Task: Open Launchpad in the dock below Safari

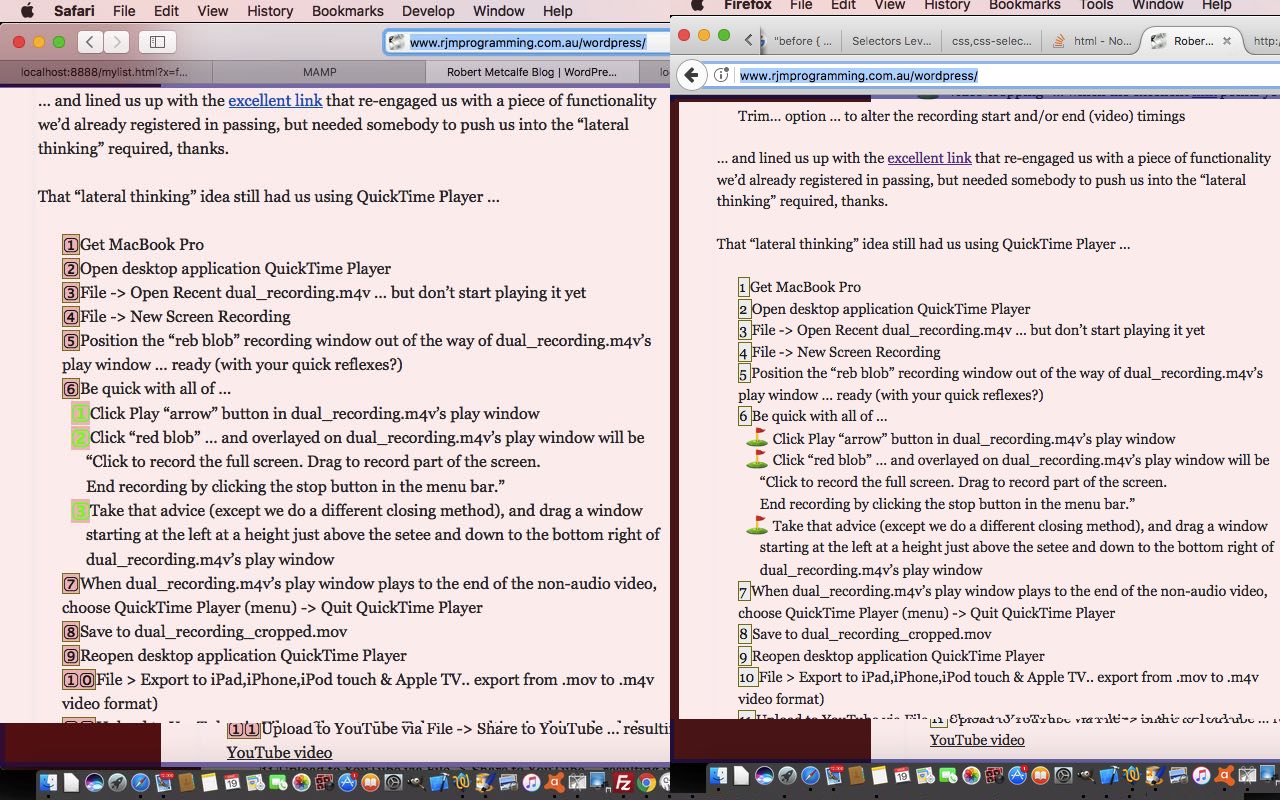Action: pos(117,782)
